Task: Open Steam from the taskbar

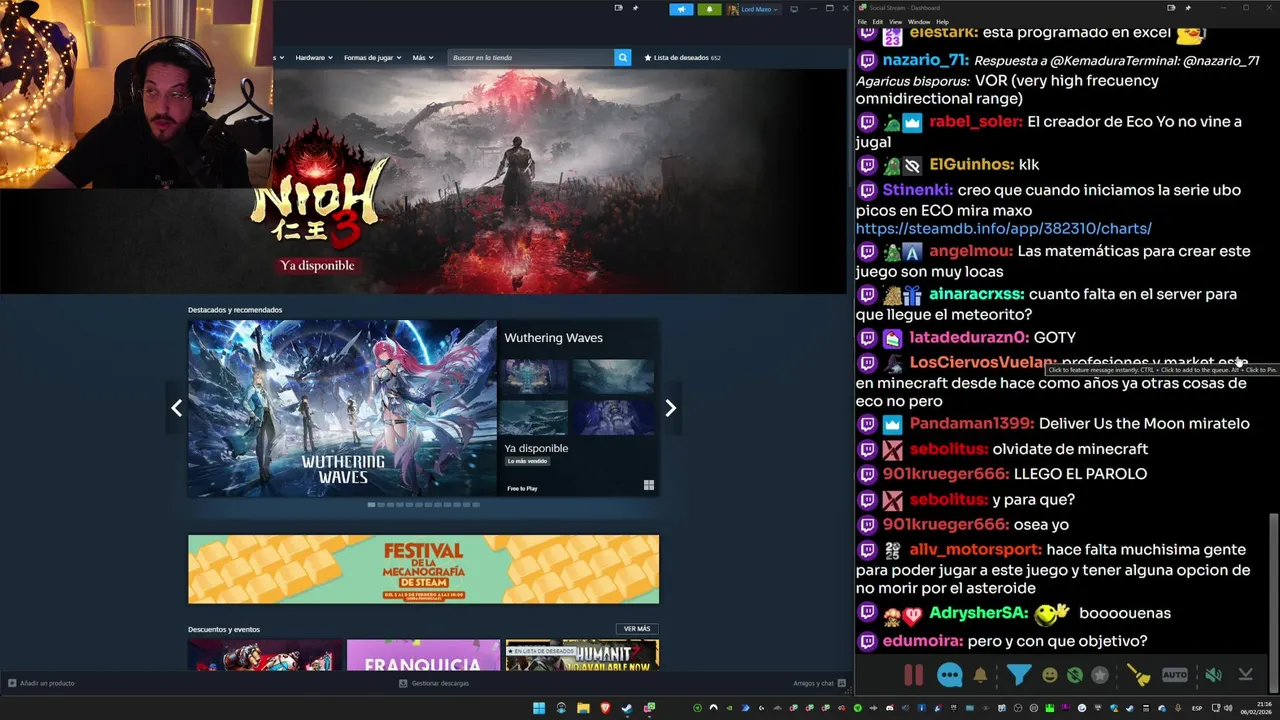Action: [x=627, y=708]
